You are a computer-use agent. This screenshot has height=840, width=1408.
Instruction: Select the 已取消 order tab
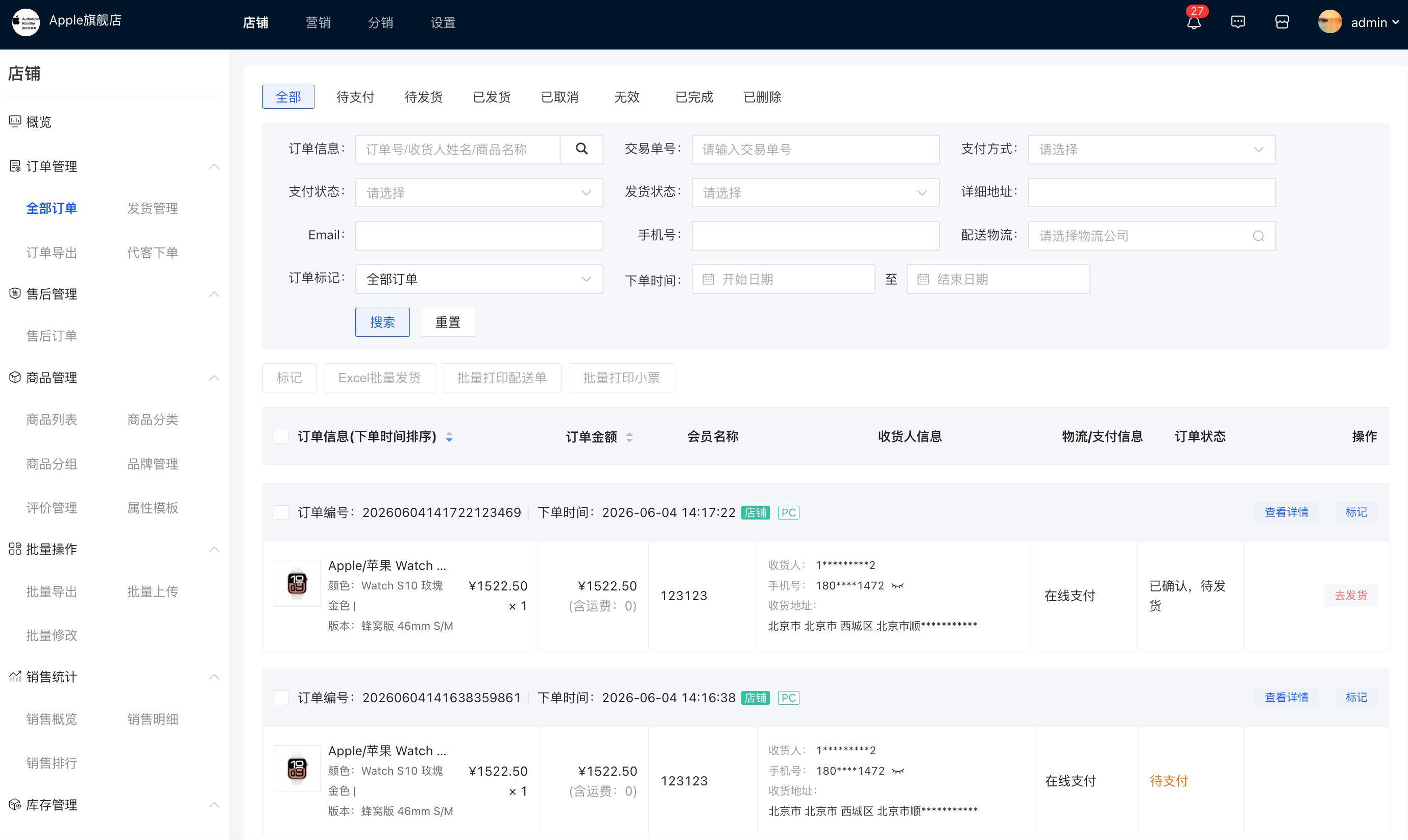click(560, 97)
